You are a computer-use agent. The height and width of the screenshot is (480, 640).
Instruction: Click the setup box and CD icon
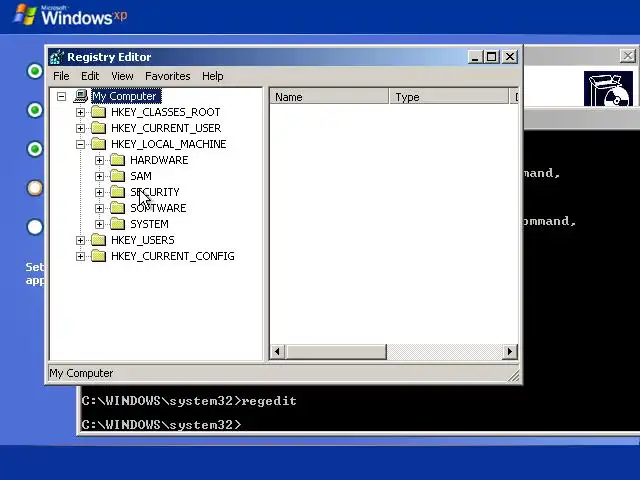tap(608, 89)
